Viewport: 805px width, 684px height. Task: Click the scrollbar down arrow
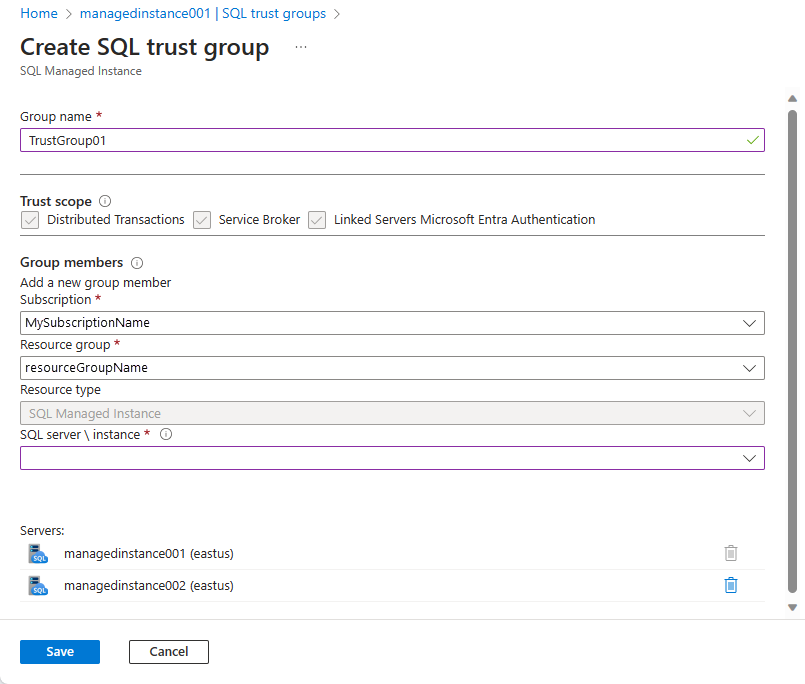[793, 606]
